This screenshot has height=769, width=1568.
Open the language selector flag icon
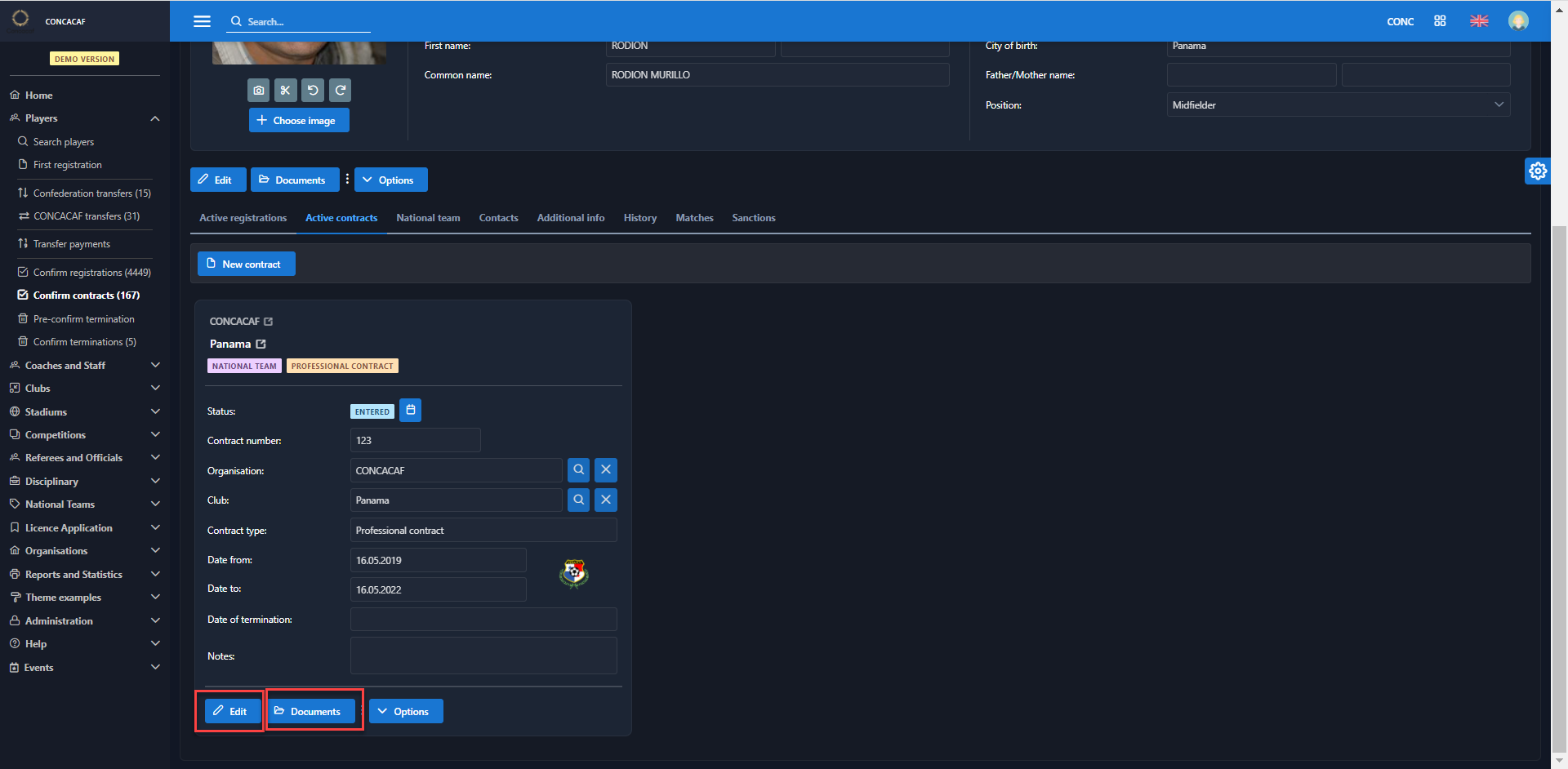[1479, 21]
